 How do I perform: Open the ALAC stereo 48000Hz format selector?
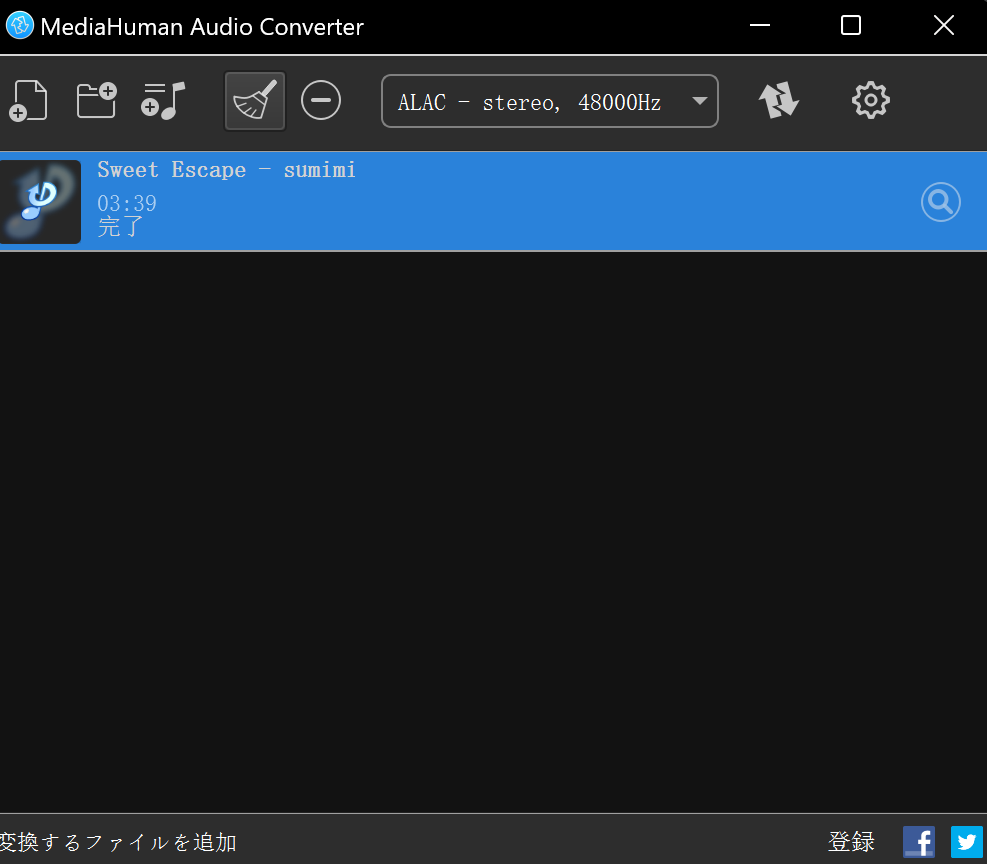[530, 102]
